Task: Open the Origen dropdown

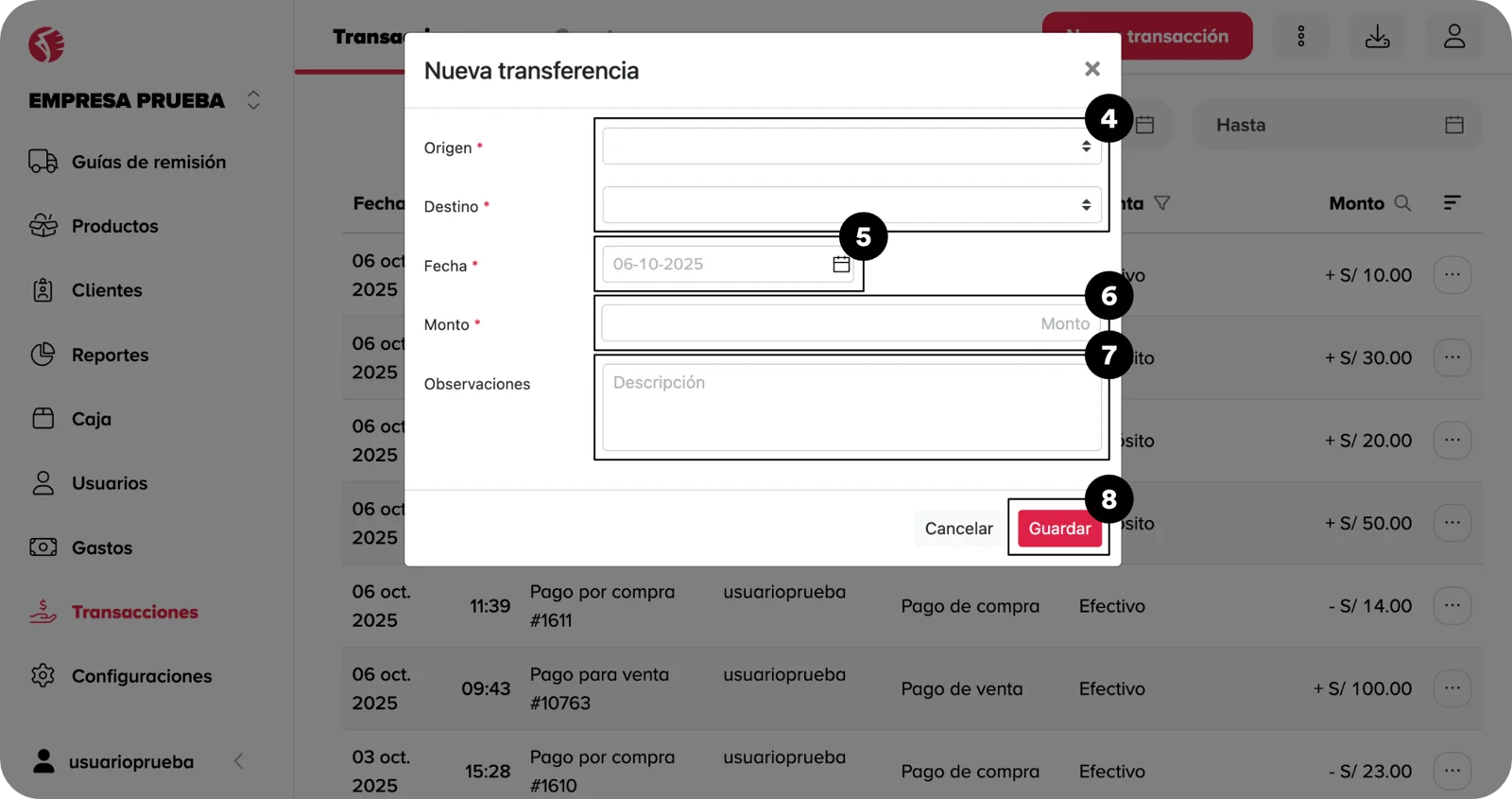Action: [850, 147]
